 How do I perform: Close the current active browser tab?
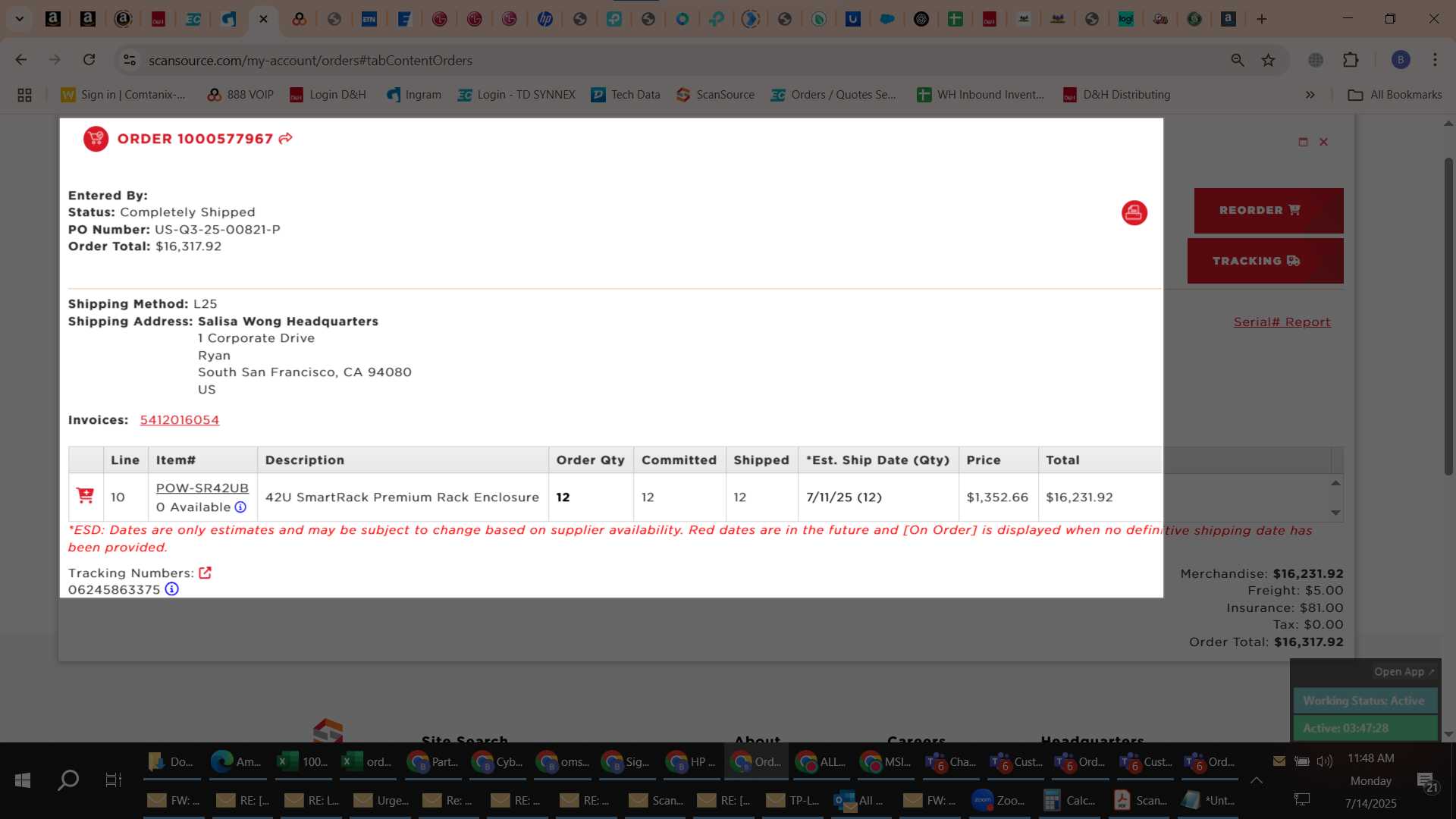263,19
